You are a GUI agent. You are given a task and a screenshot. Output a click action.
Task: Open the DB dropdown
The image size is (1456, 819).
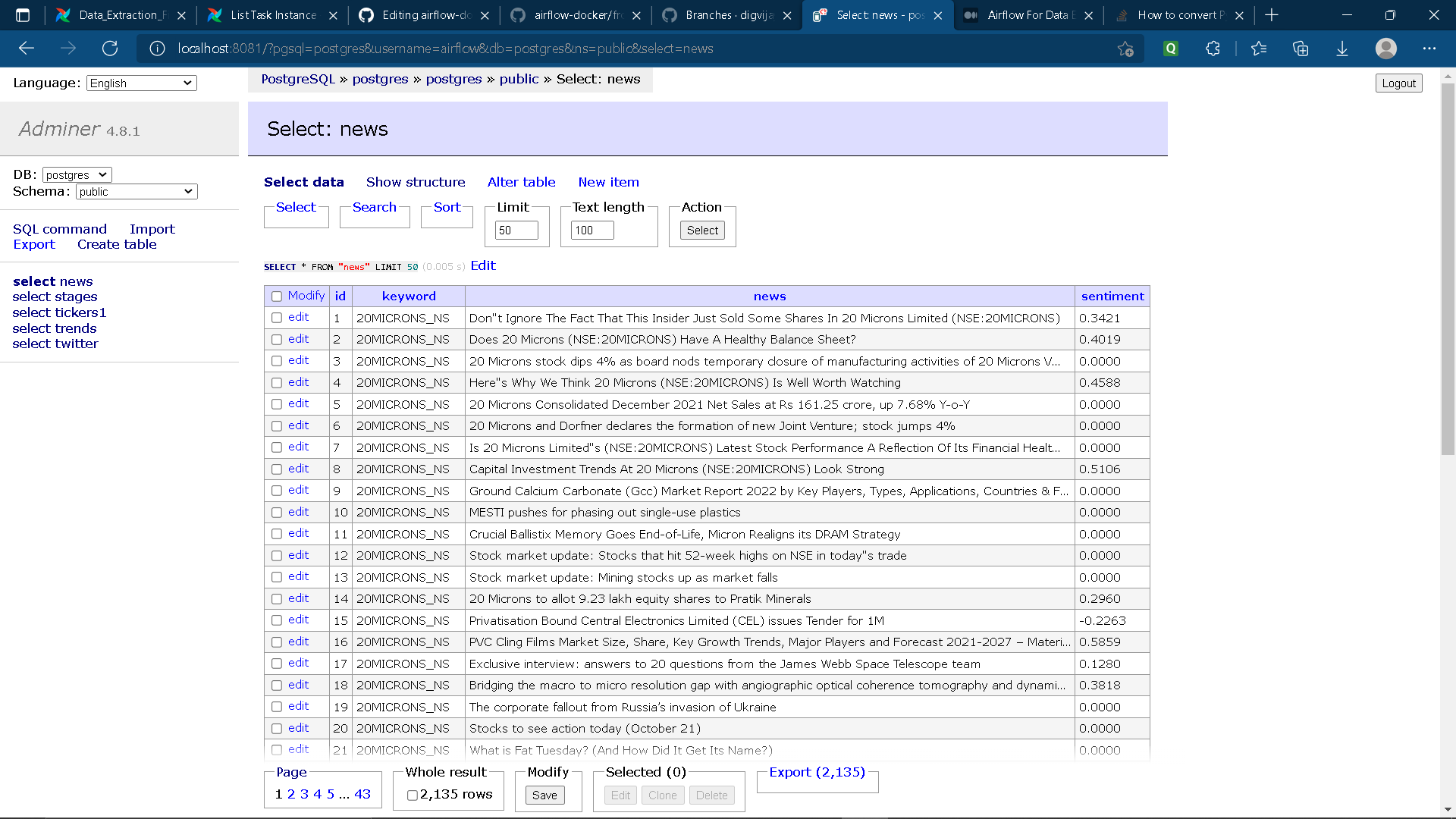pos(76,174)
